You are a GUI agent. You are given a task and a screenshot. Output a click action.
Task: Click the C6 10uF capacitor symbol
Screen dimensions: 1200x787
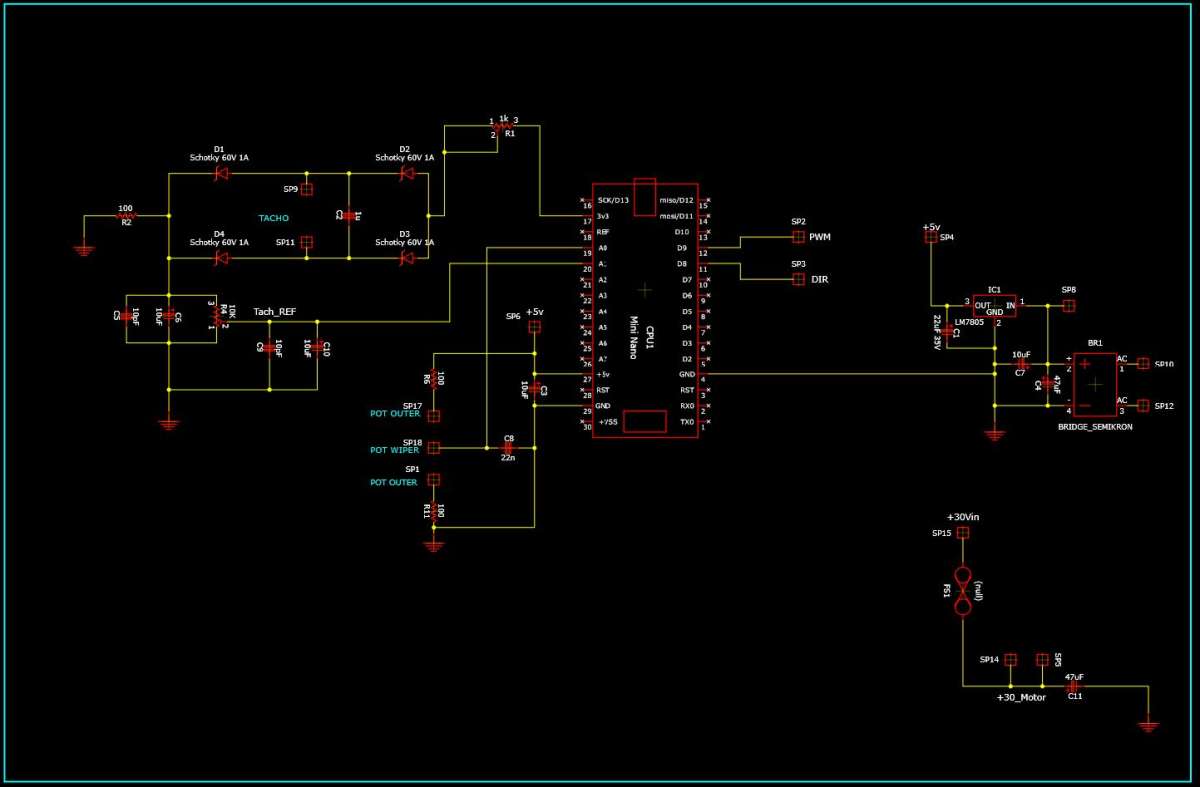[169, 316]
